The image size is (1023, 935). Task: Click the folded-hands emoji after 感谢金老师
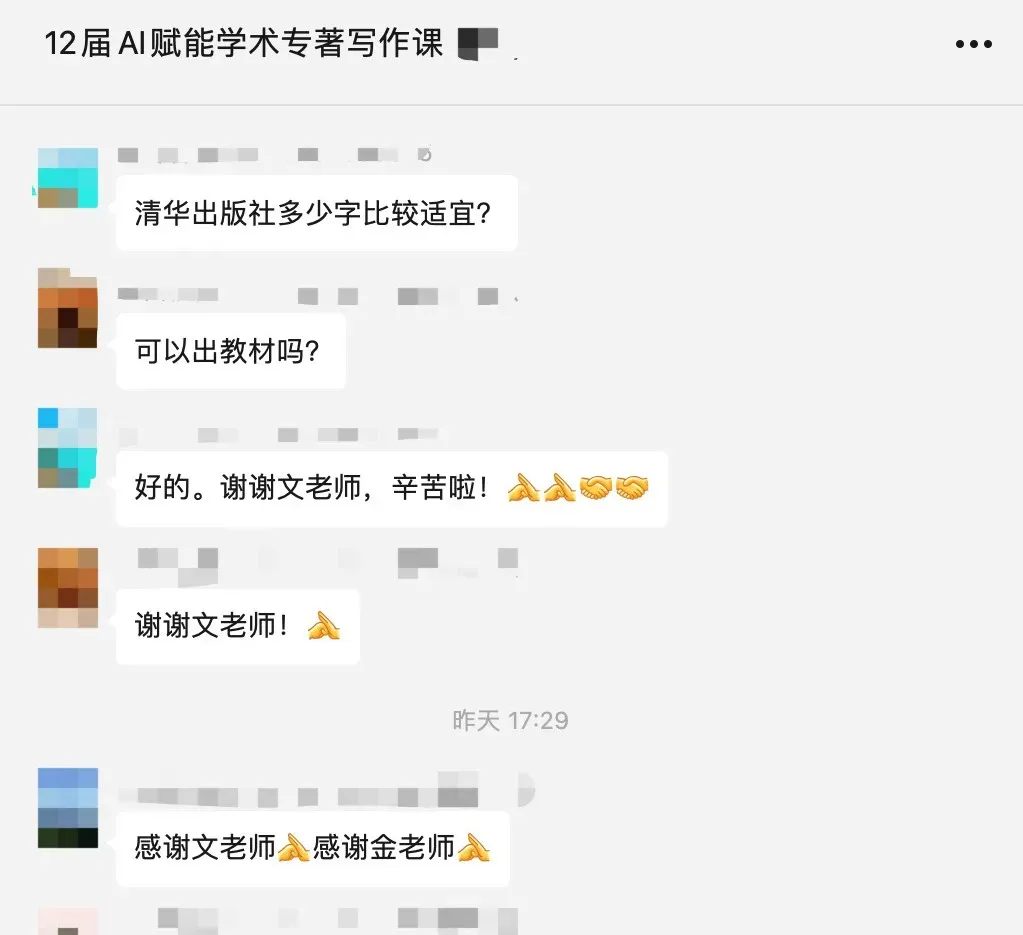(474, 848)
